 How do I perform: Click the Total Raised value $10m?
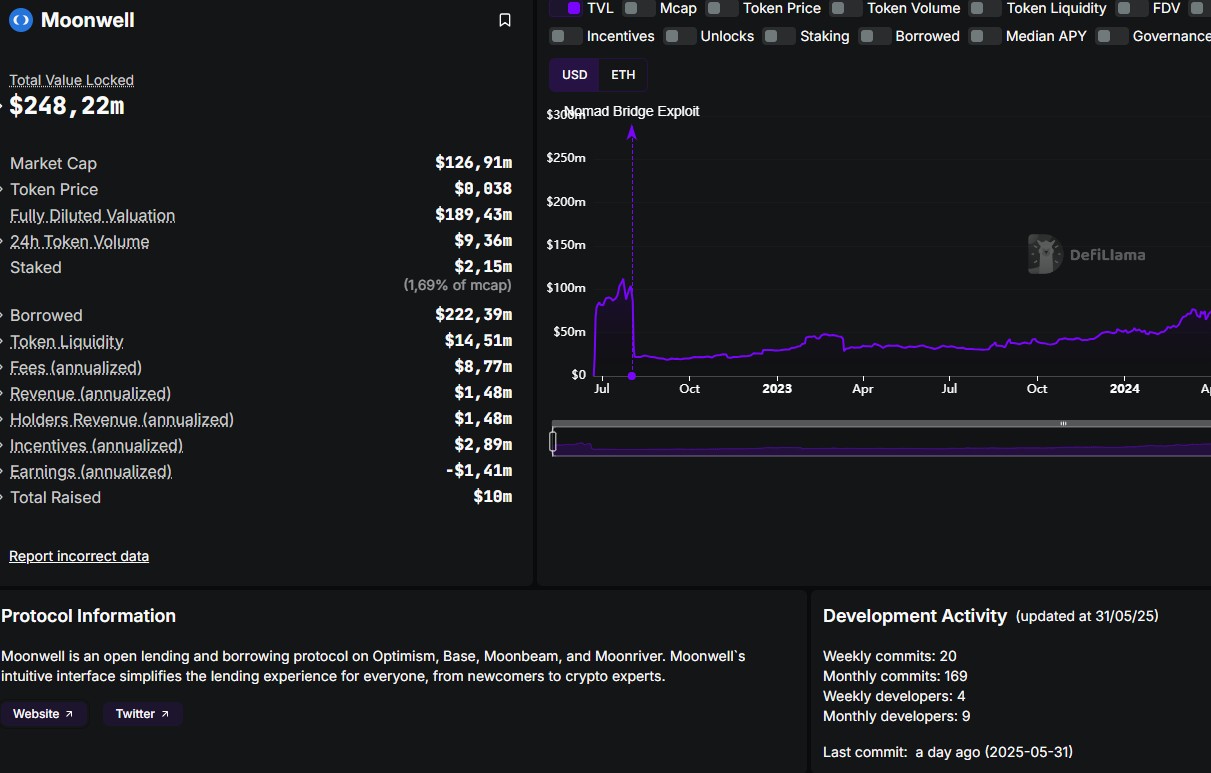pos(492,497)
